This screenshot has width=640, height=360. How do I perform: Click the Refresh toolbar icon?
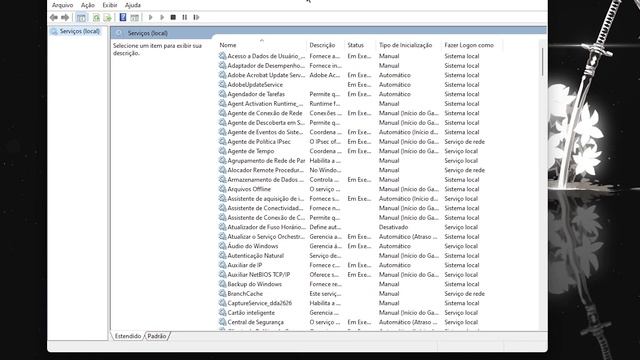coord(96,18)
